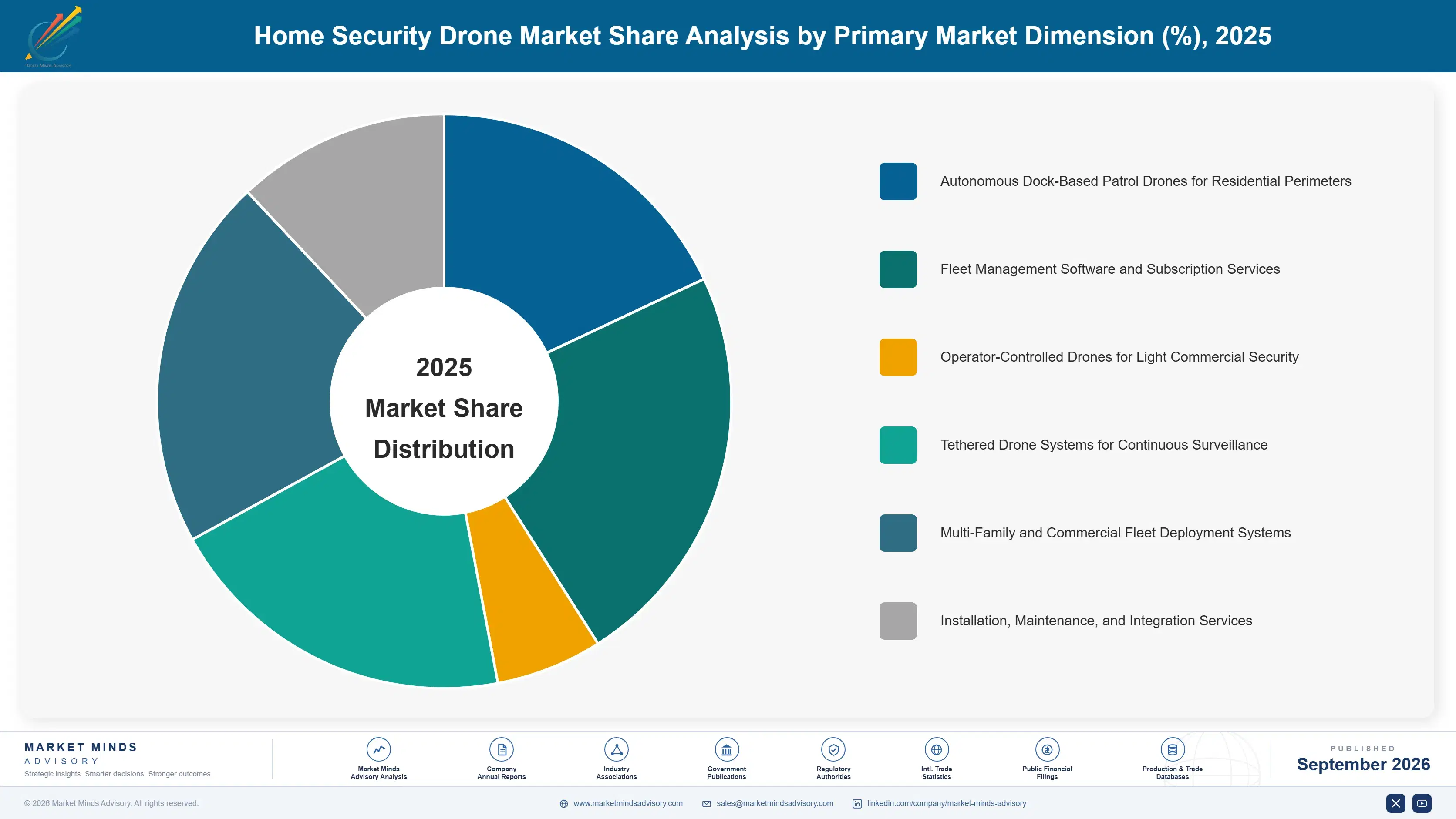Click the Intl. Trade Statistics globe icon
The width and height of the screenshot is (1456, 819).
[937, 749]
